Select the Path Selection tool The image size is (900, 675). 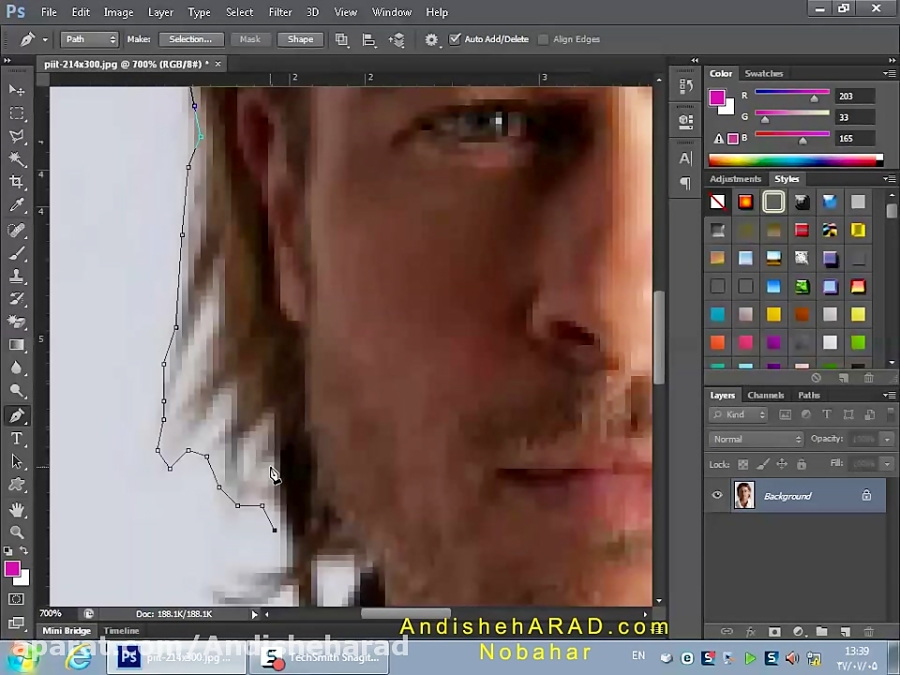pos(17,461)
